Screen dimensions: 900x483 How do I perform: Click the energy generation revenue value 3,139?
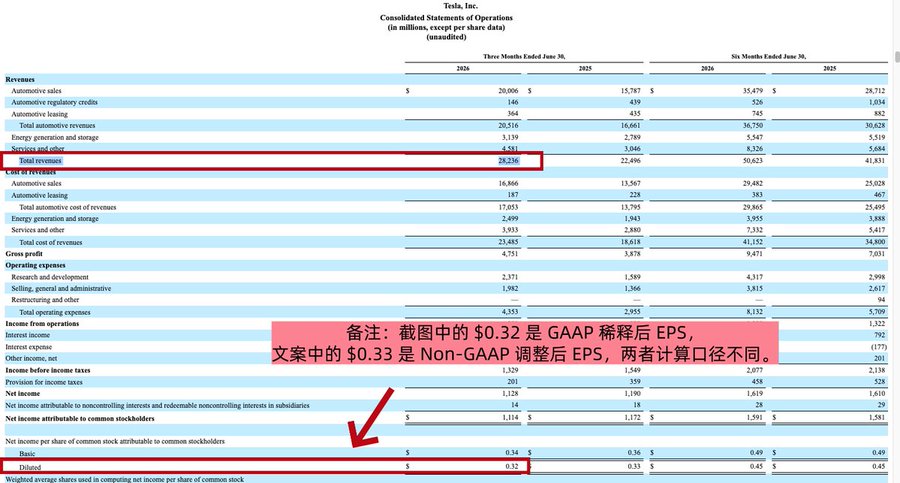tap(510, 137)
